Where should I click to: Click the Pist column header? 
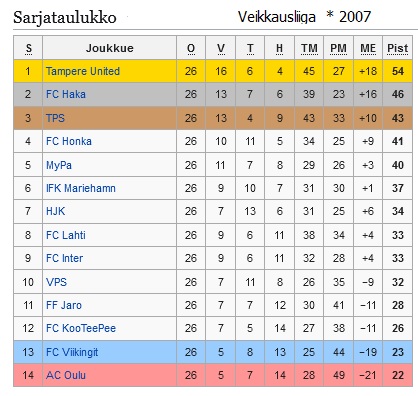click(x=397, y=48)
